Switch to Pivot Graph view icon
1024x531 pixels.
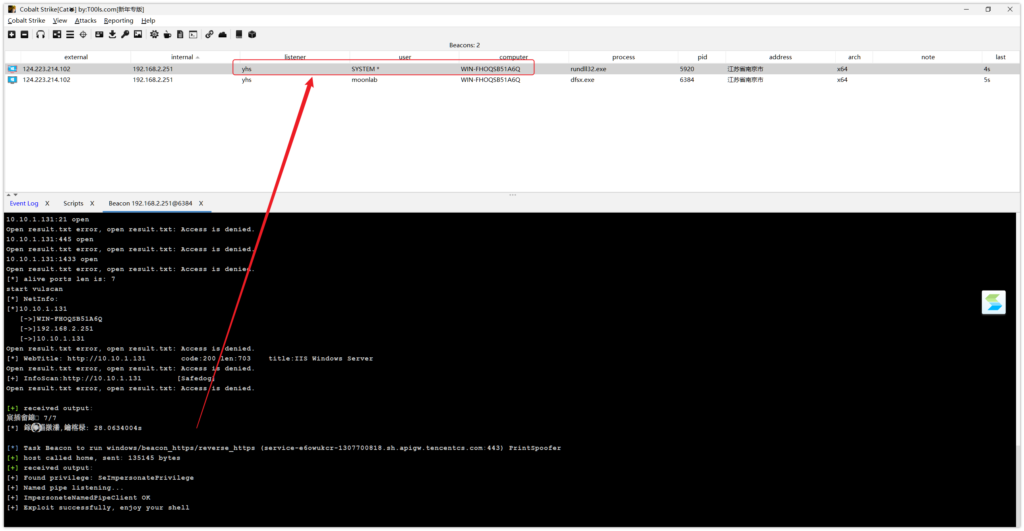pyautogui.click(x=57, y=35)
